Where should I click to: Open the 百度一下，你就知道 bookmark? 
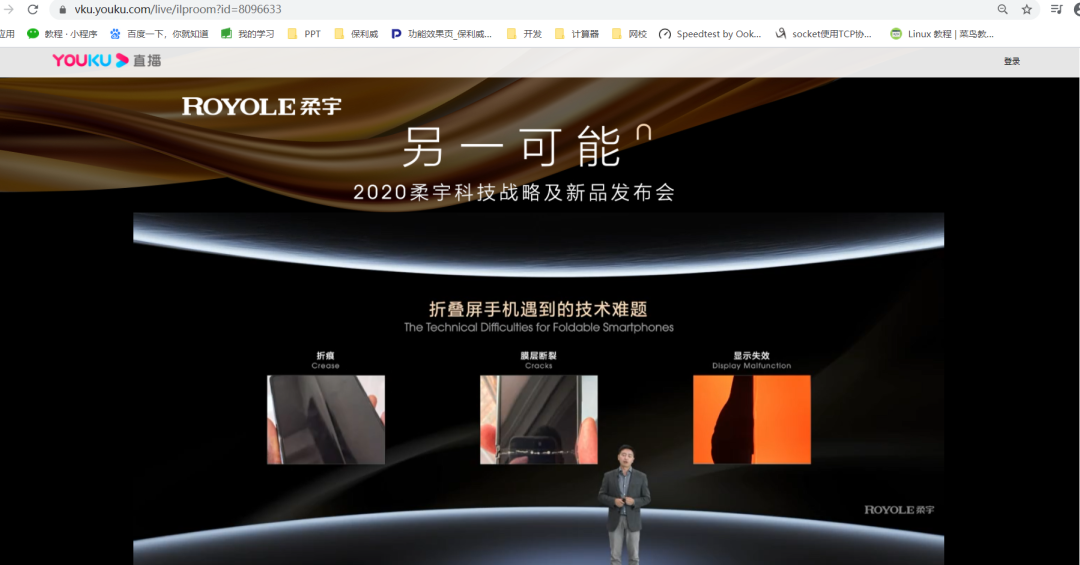pyautogui.click(x=159, y=34)
